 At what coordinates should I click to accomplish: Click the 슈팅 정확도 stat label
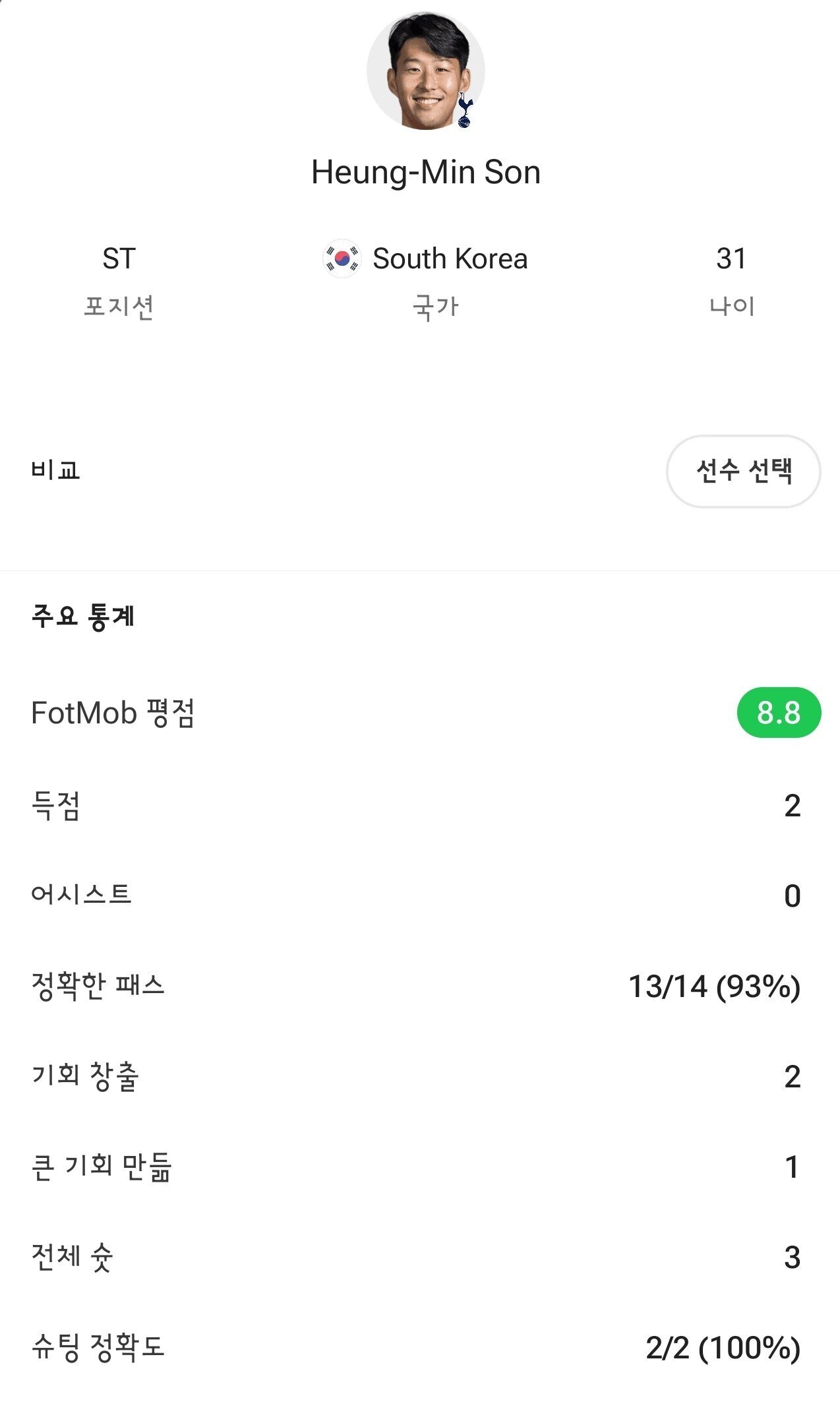point(98,1347)
